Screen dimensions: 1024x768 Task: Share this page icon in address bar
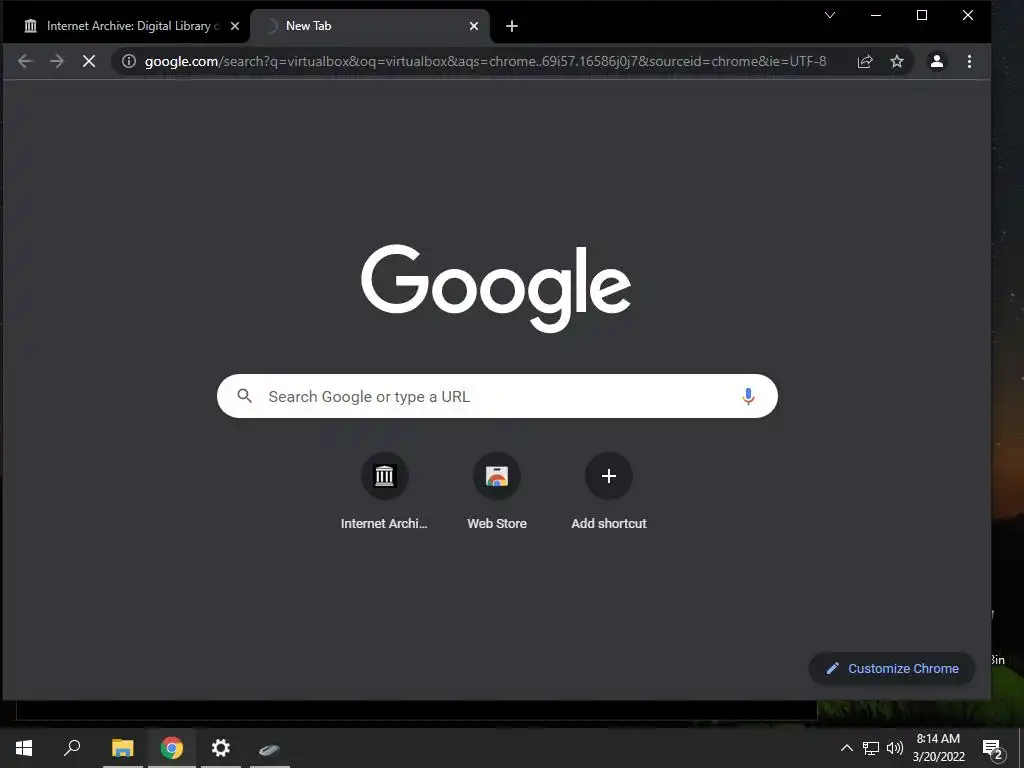click(x=865, y=61)
